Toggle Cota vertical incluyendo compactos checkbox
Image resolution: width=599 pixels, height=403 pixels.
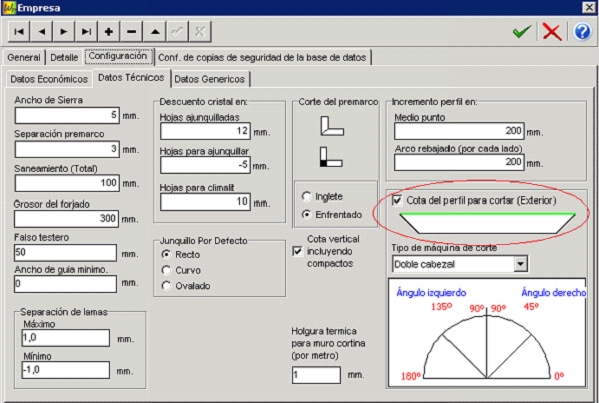pyautogui.click(x=297, y=251)
